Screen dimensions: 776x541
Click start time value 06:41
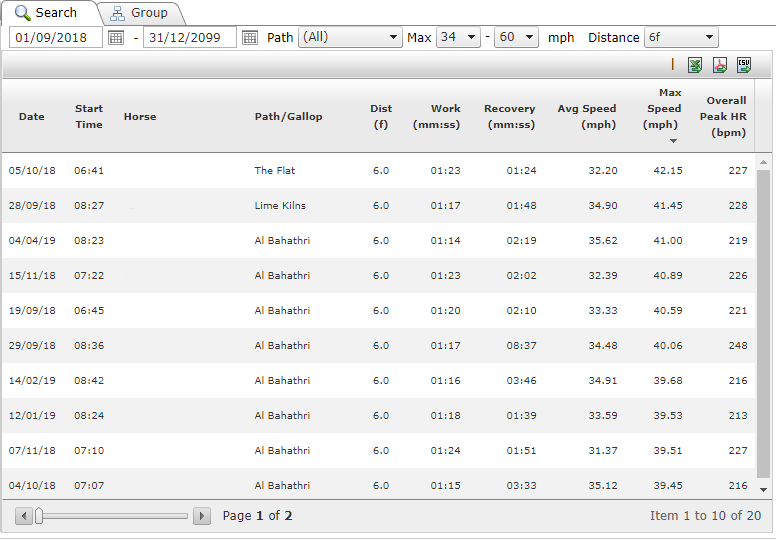pyautogui.click(x=89, y=171)
